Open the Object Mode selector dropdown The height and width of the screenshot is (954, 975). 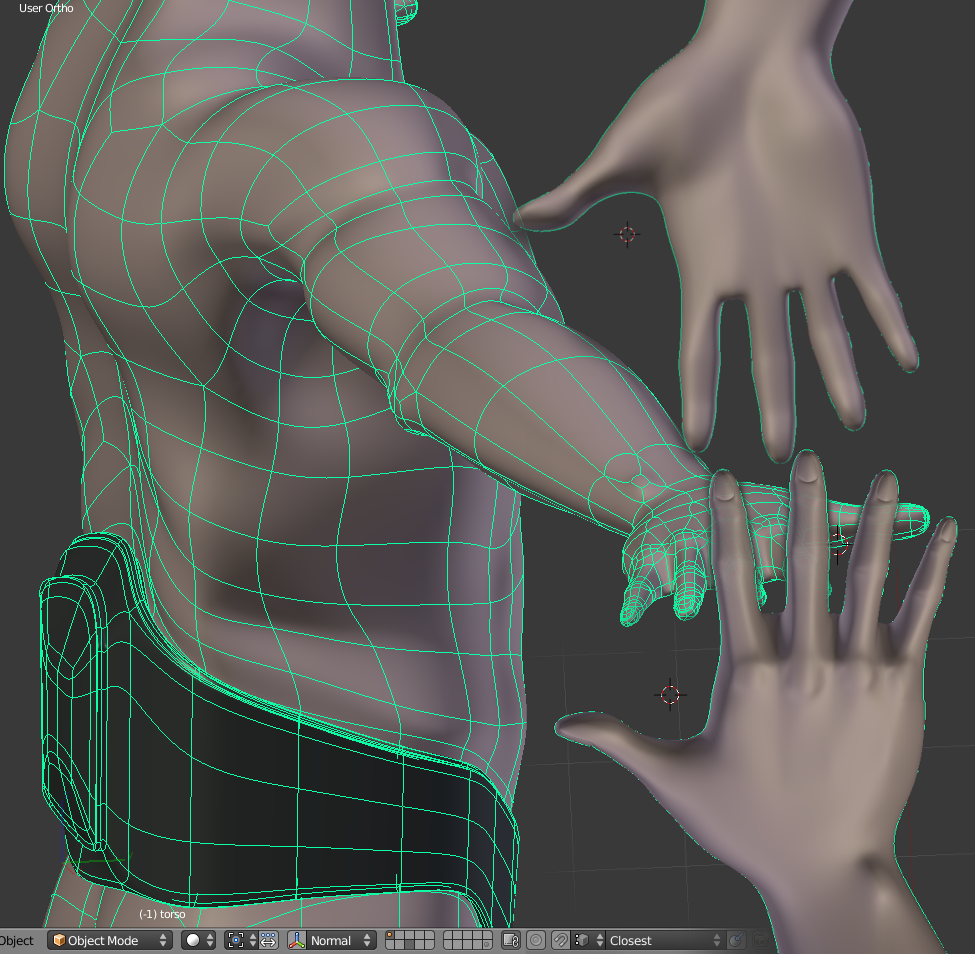[x=109, y=940]
